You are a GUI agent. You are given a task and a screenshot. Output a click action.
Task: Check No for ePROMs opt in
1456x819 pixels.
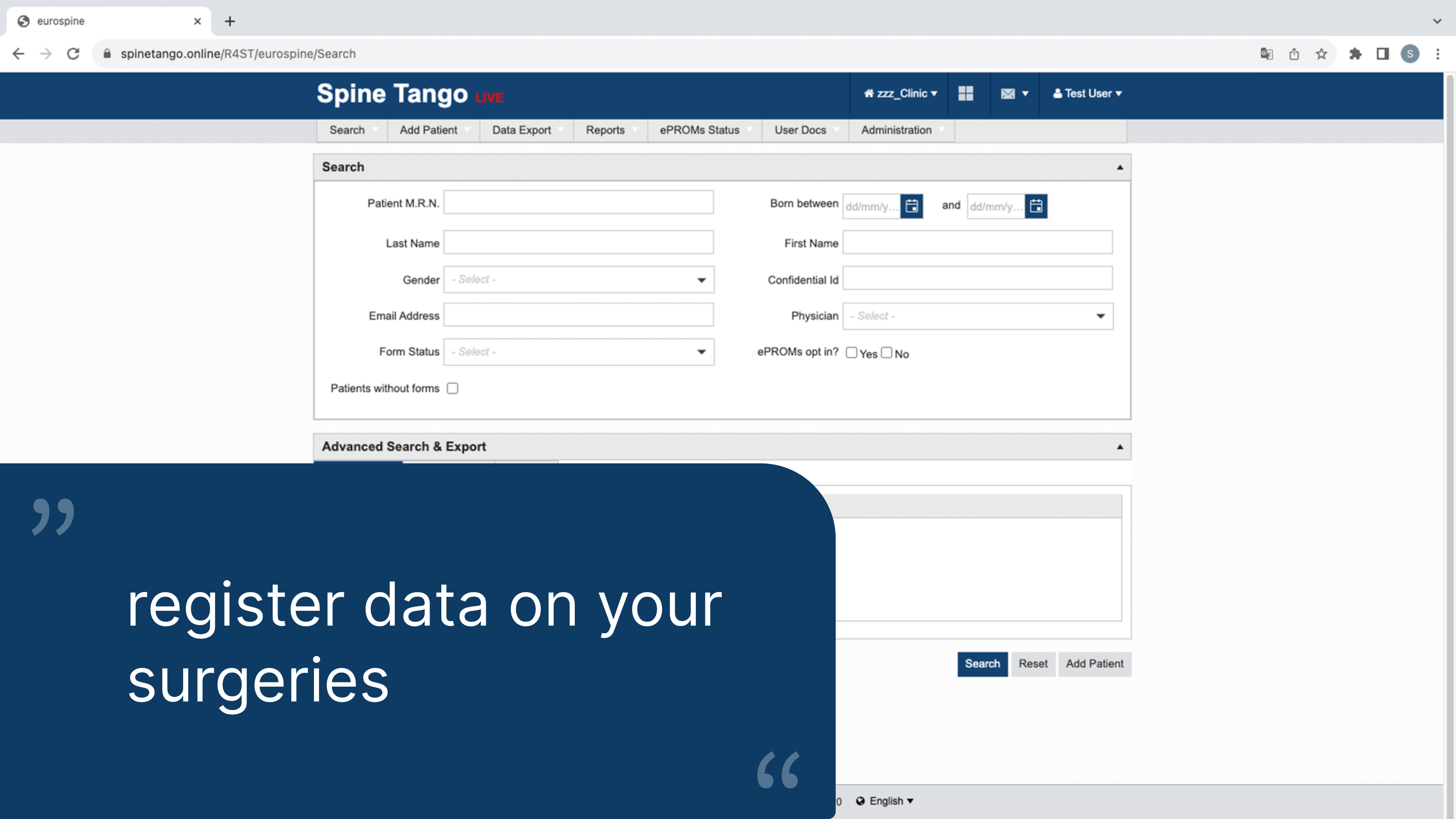coord(887,352)
